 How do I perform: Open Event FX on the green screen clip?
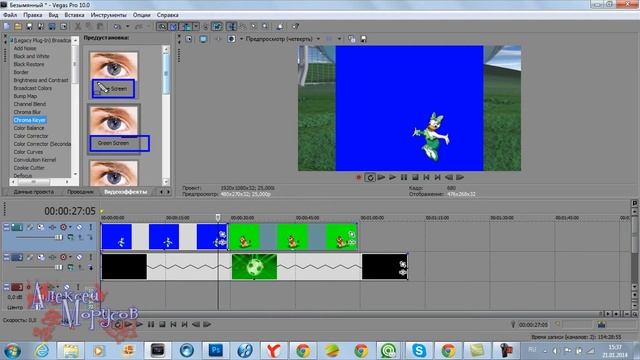(352, 242)
